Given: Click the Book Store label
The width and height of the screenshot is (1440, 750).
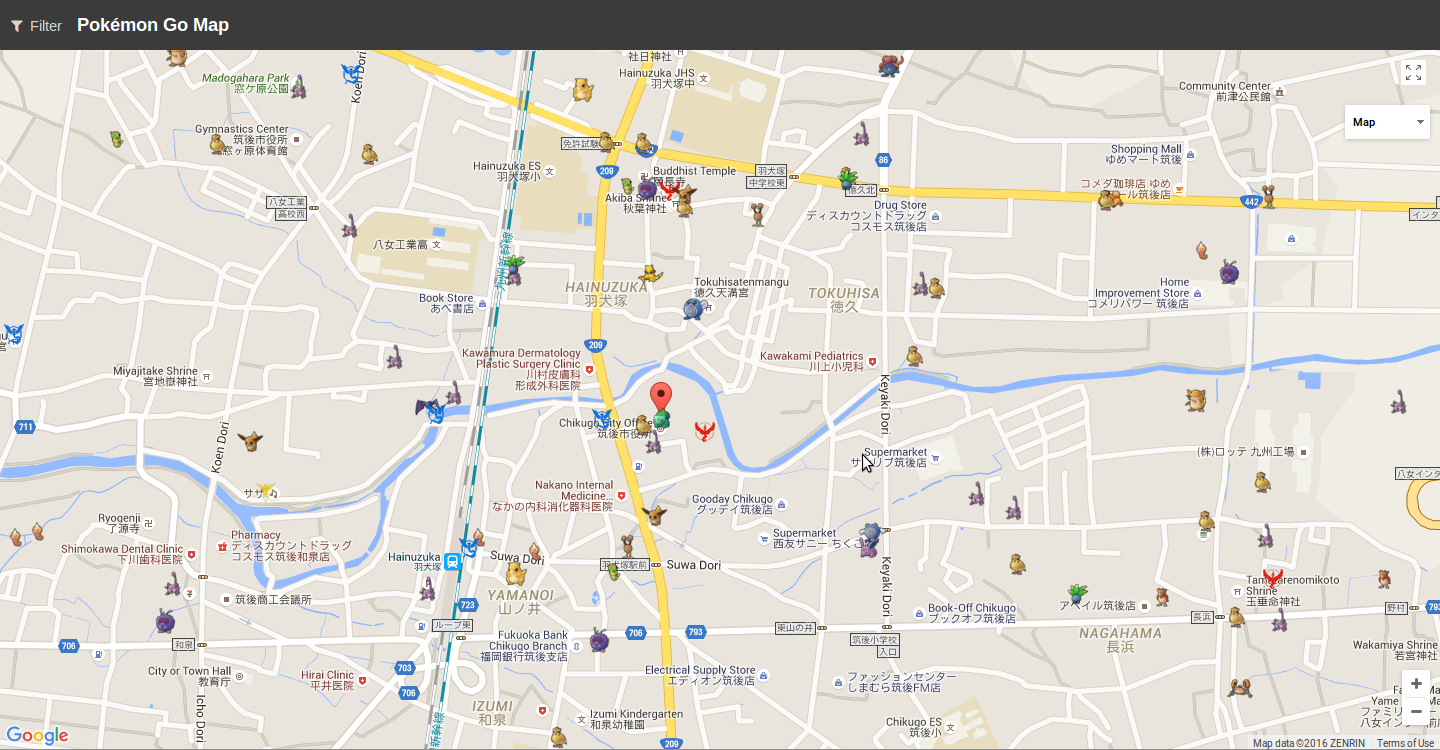Looking at the screenshot, I should click(x=446, y=303).
